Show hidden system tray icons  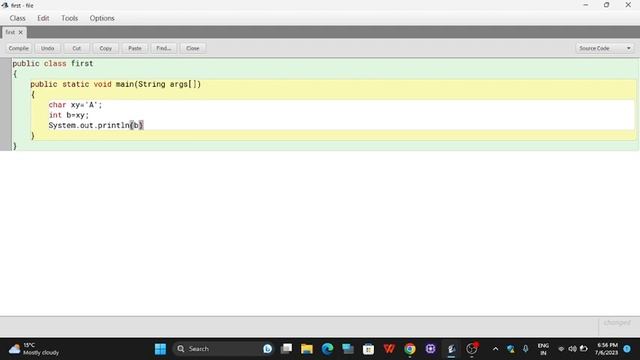coord(496,349)
